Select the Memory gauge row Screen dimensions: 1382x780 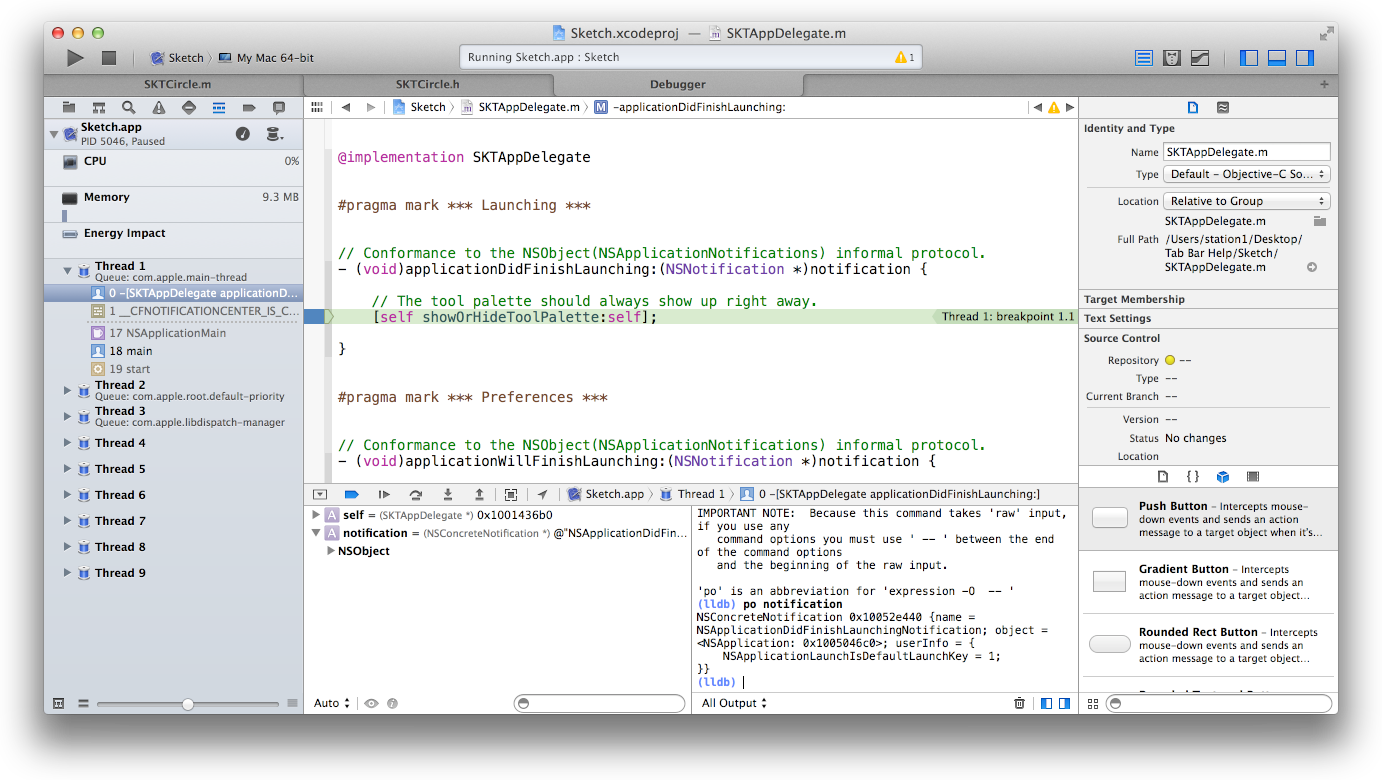[x=173, y=203]
